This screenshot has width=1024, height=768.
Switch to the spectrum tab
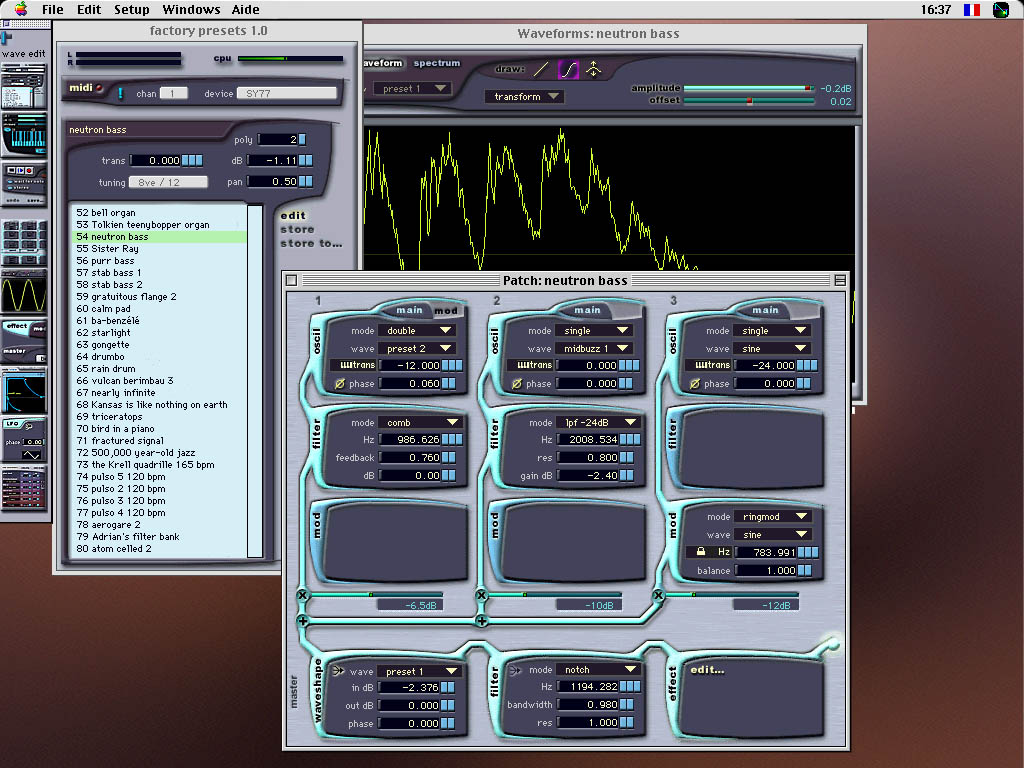437,63
